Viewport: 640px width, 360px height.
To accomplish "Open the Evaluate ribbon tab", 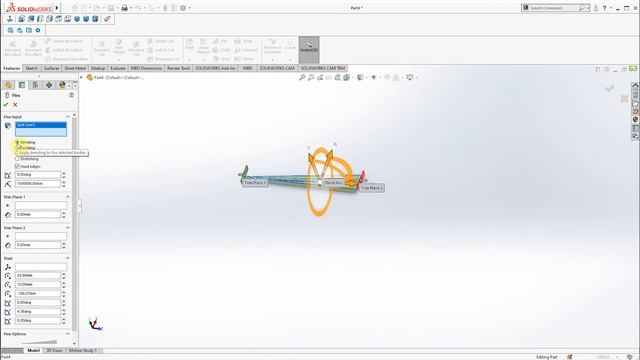I will (118, 68).
